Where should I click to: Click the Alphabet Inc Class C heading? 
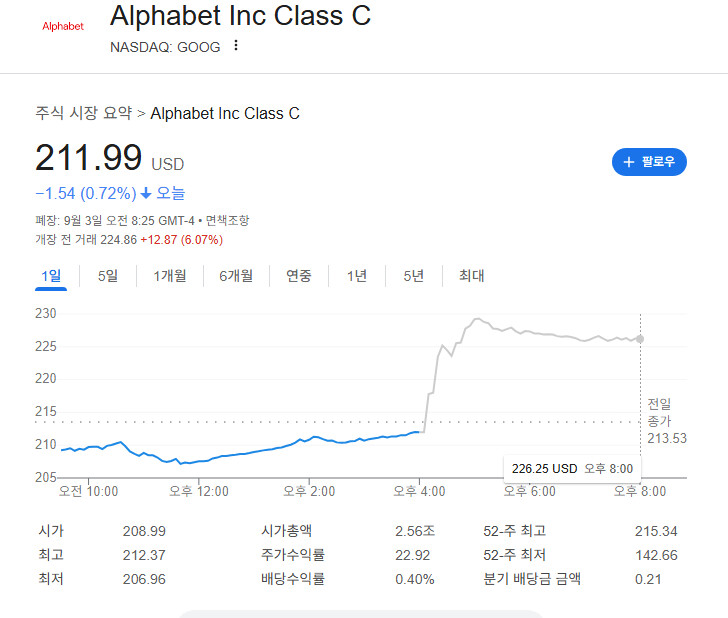(x=240, y=16)
